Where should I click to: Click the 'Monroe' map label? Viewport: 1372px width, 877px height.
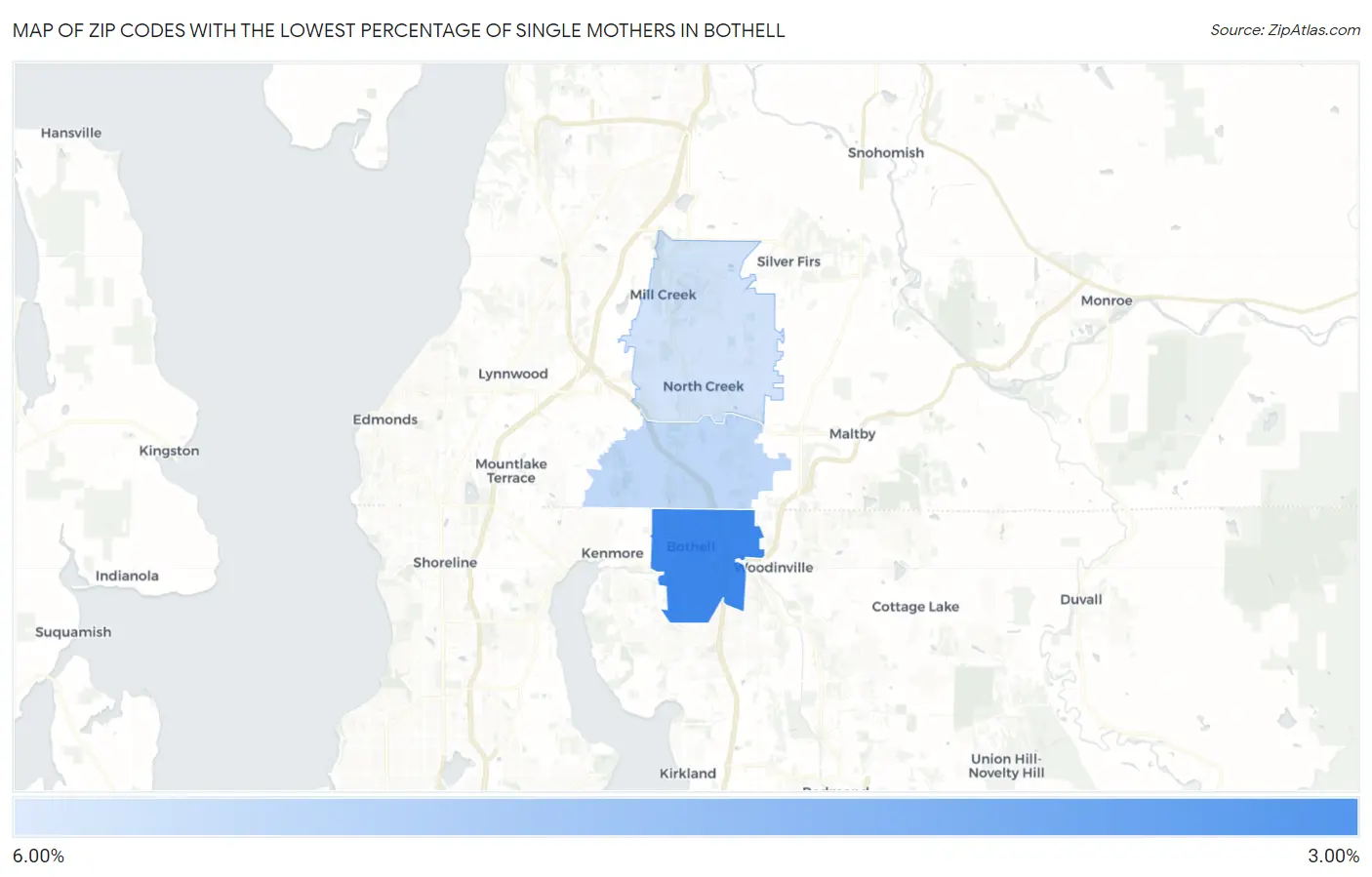[1107, 300]
